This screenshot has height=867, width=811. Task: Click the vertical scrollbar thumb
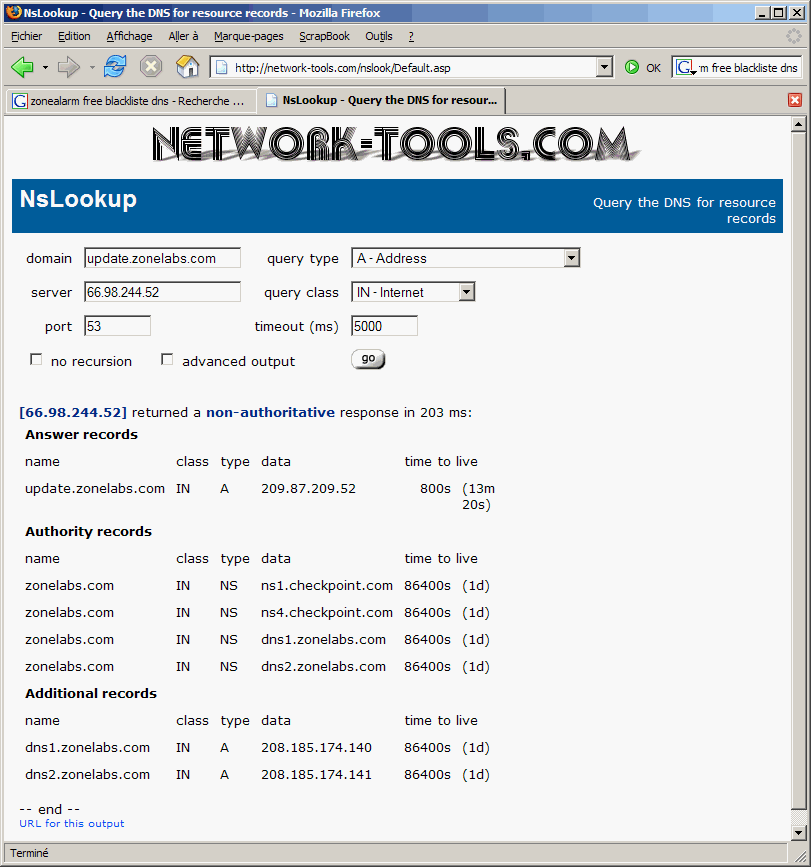click(798, 470)
